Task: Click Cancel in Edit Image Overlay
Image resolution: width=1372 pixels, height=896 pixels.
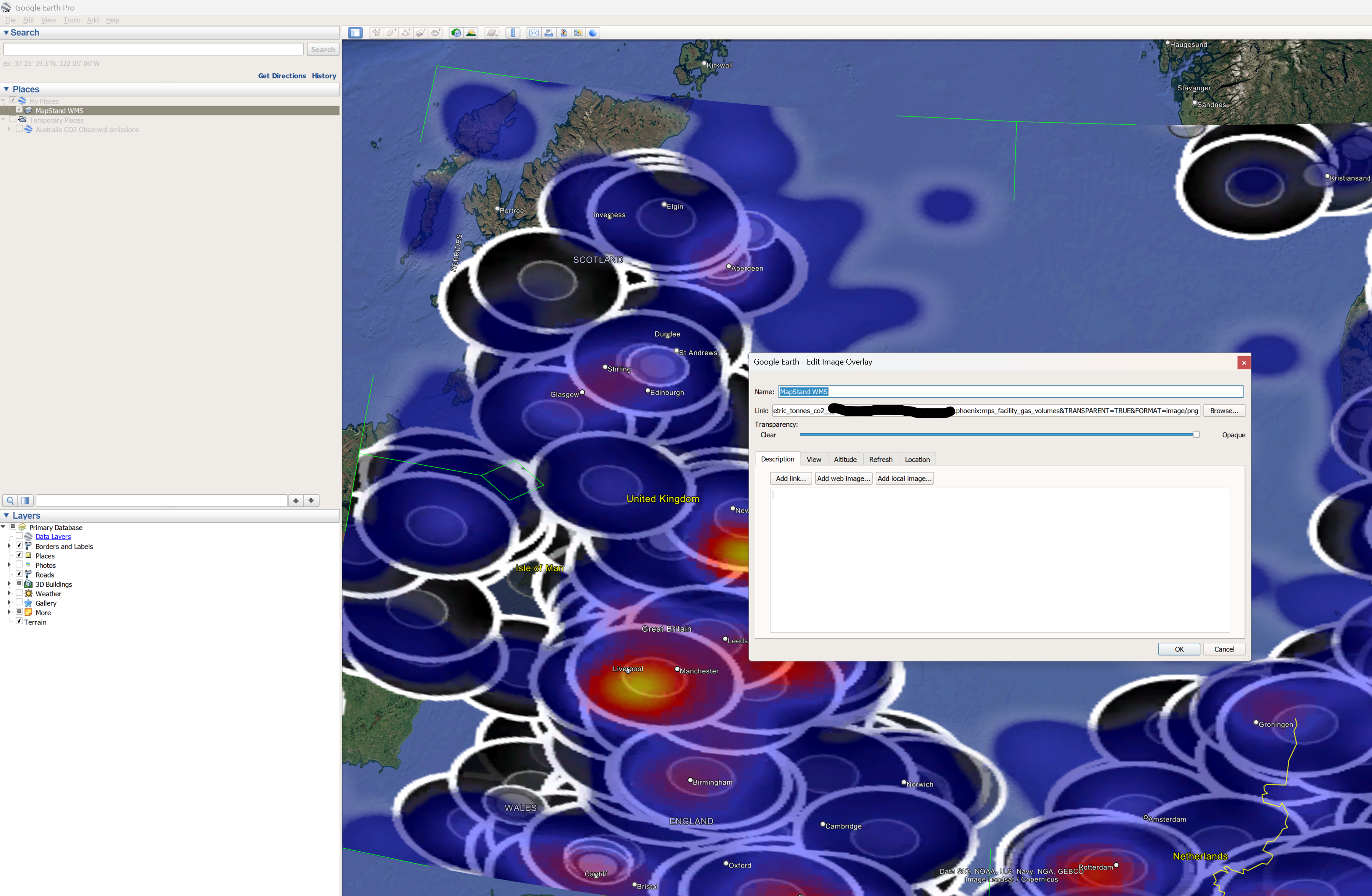Action: click(1224, 649)
